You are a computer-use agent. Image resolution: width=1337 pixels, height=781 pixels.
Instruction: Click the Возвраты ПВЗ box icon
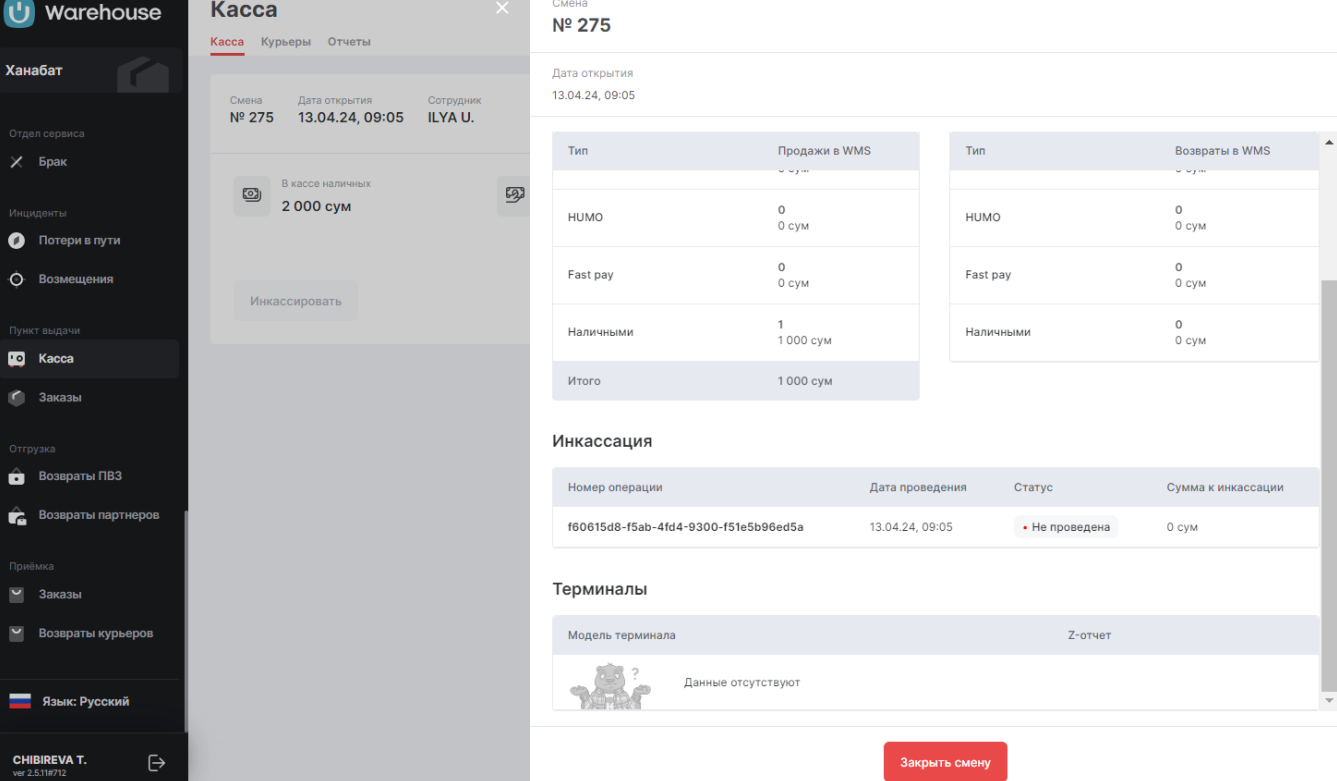(16, 477)
